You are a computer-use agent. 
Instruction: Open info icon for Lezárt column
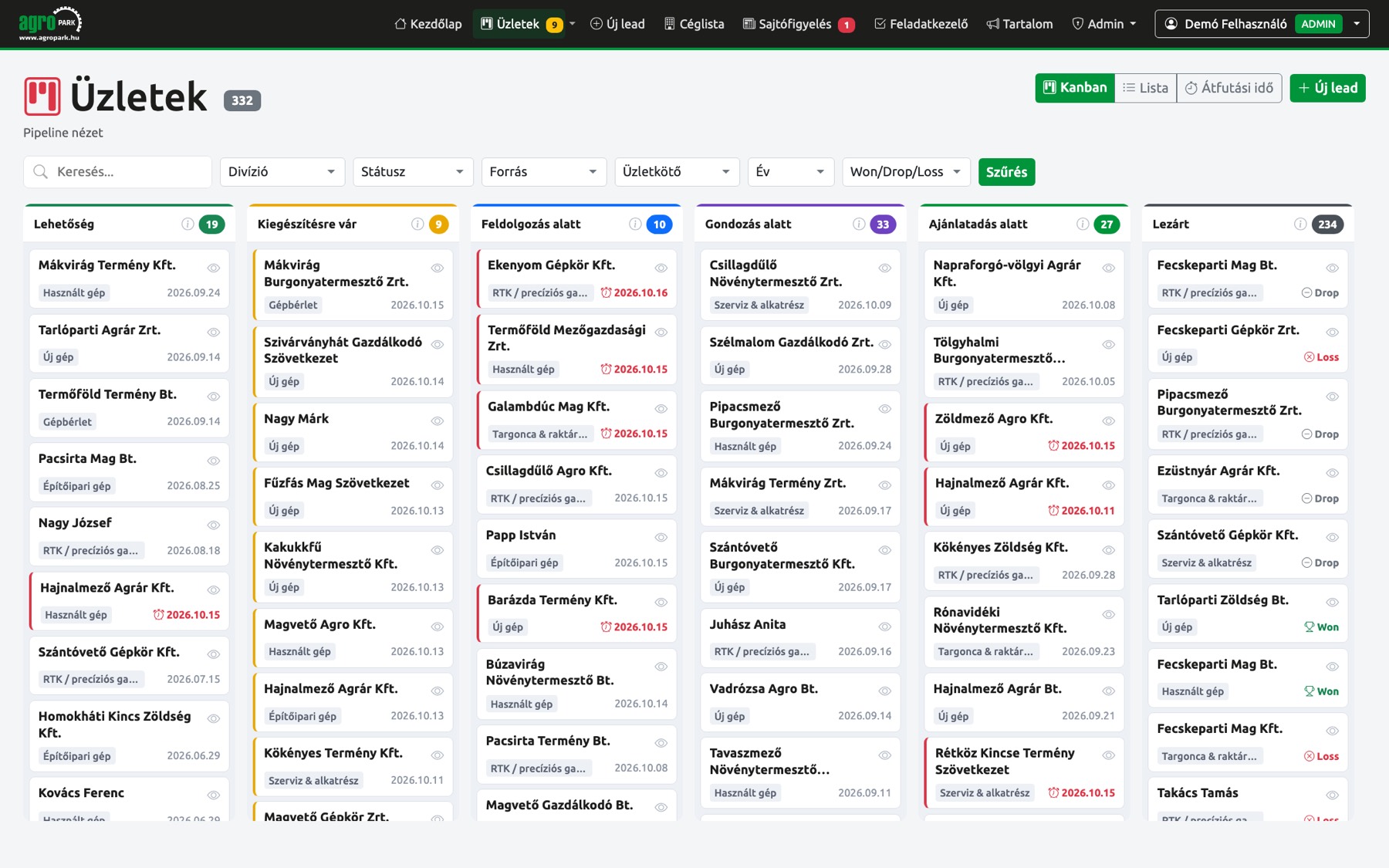1300,224
